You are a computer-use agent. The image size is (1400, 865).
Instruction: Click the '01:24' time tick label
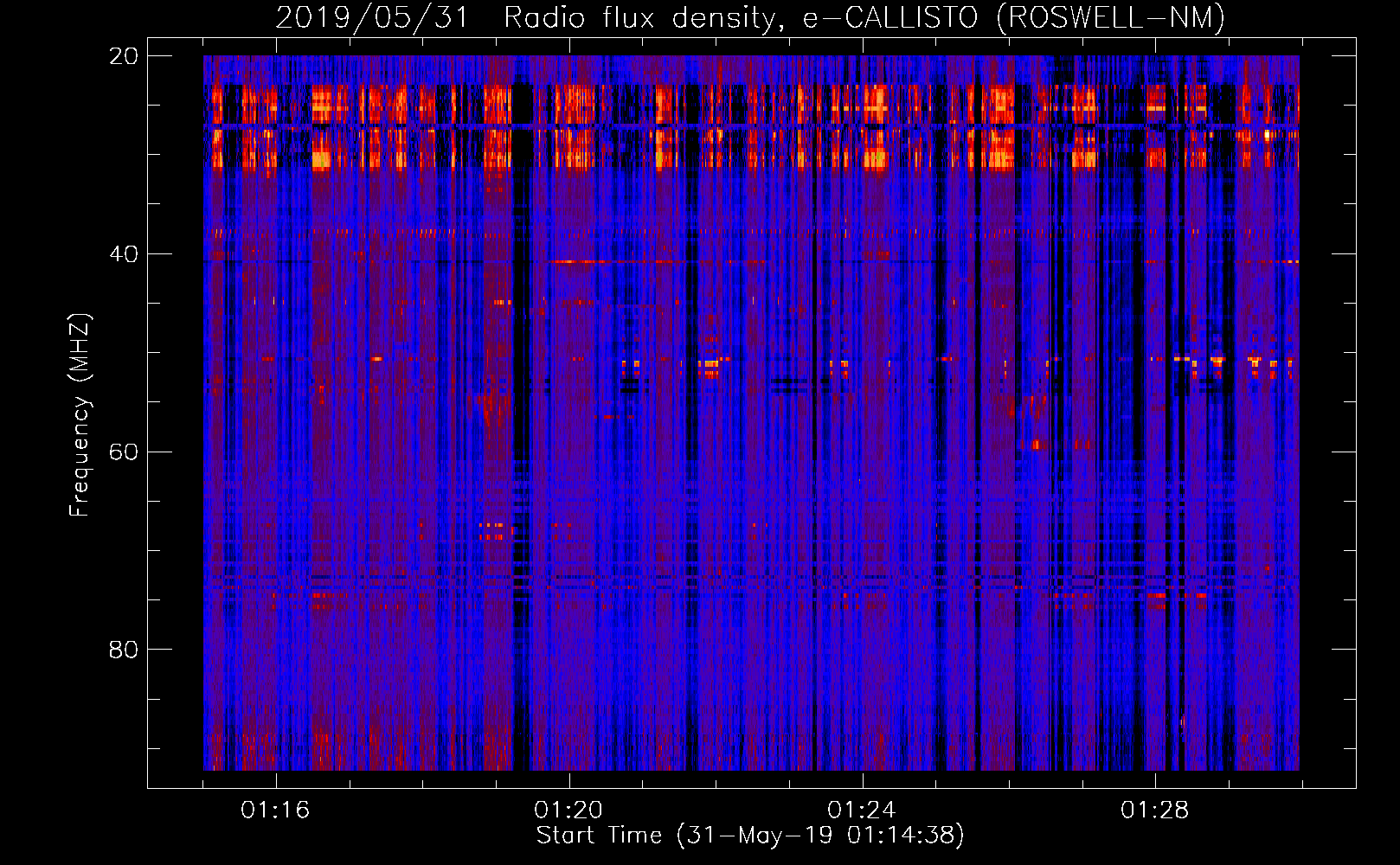pos(862,811)
